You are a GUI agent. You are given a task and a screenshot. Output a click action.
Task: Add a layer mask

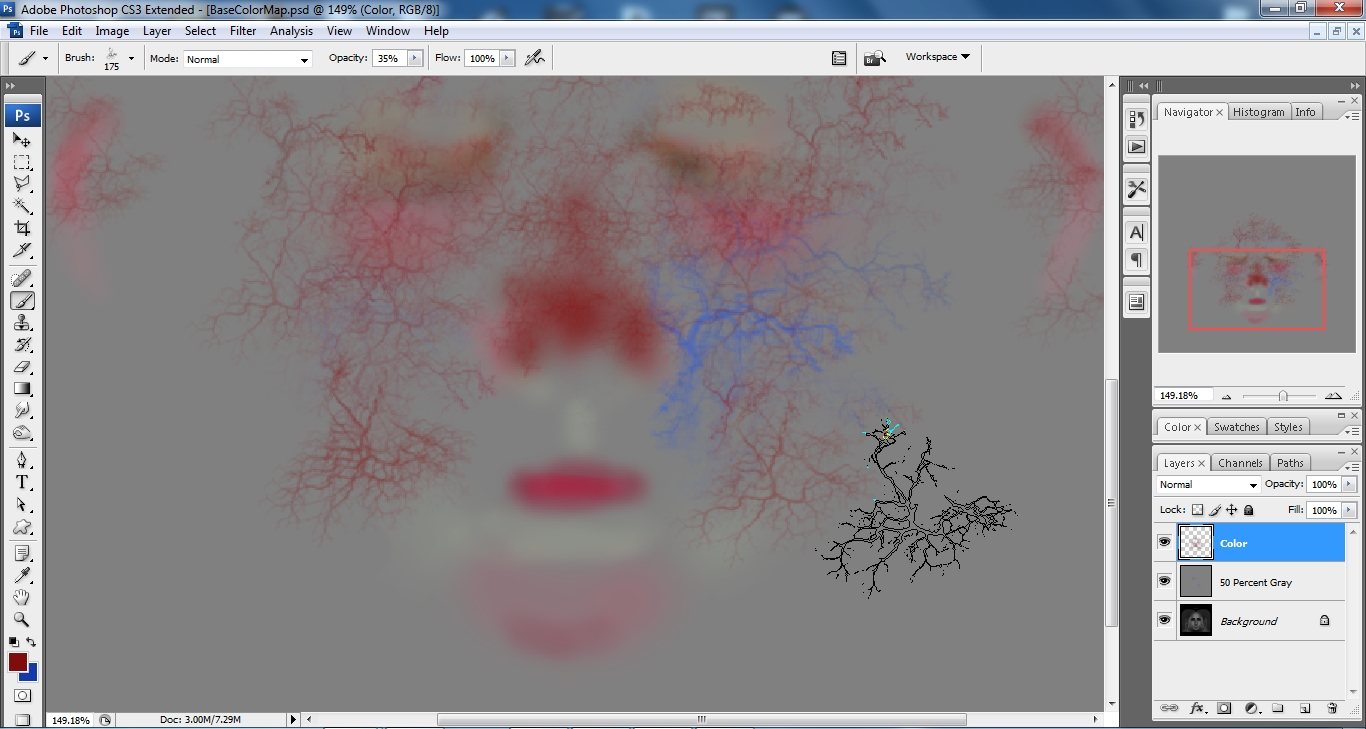1224,708
